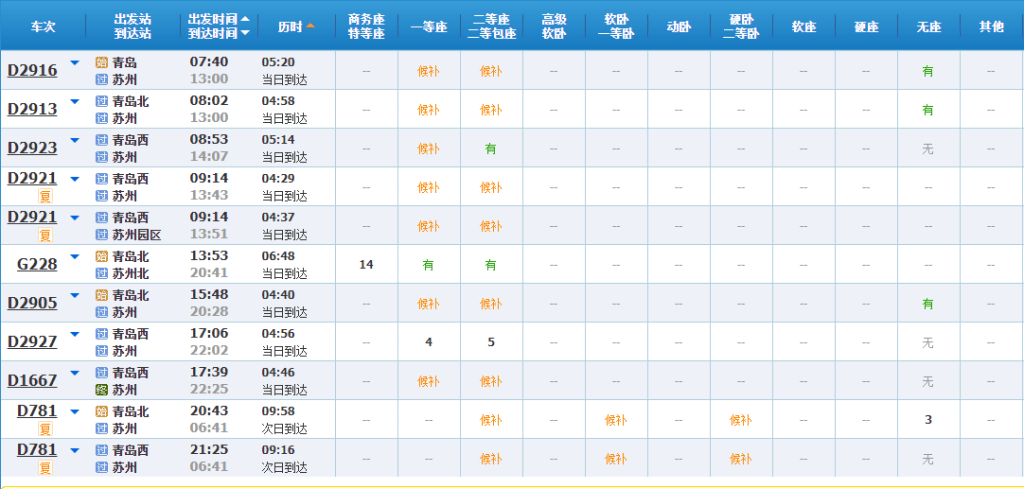Sort trains by 历时 duration header

(x=295, y=26)
